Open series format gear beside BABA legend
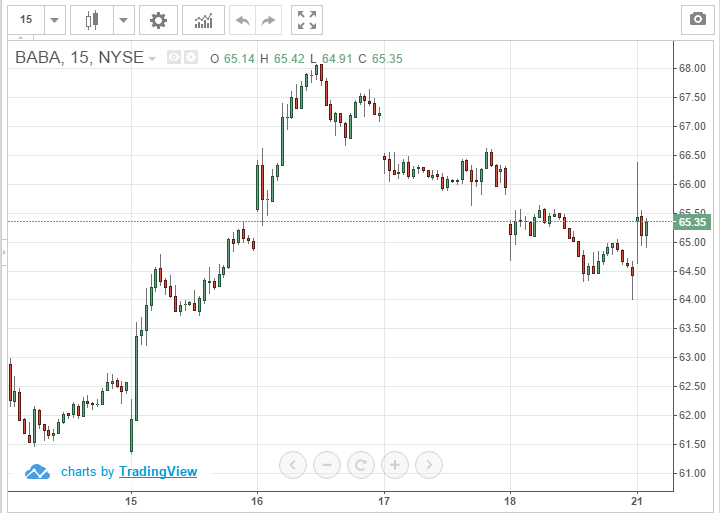 [190, 58]
